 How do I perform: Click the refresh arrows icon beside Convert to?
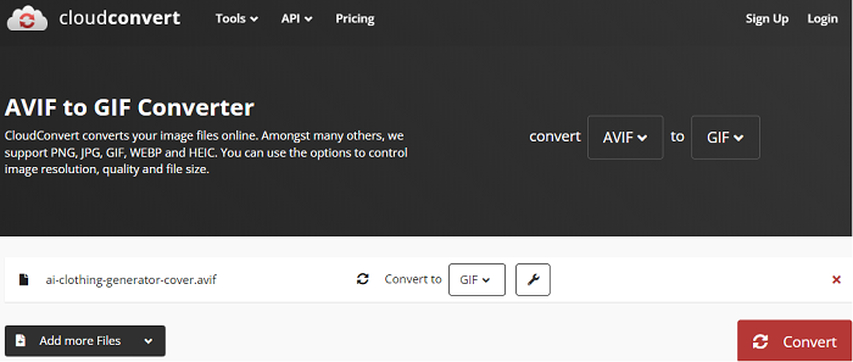tap(363, 279)
